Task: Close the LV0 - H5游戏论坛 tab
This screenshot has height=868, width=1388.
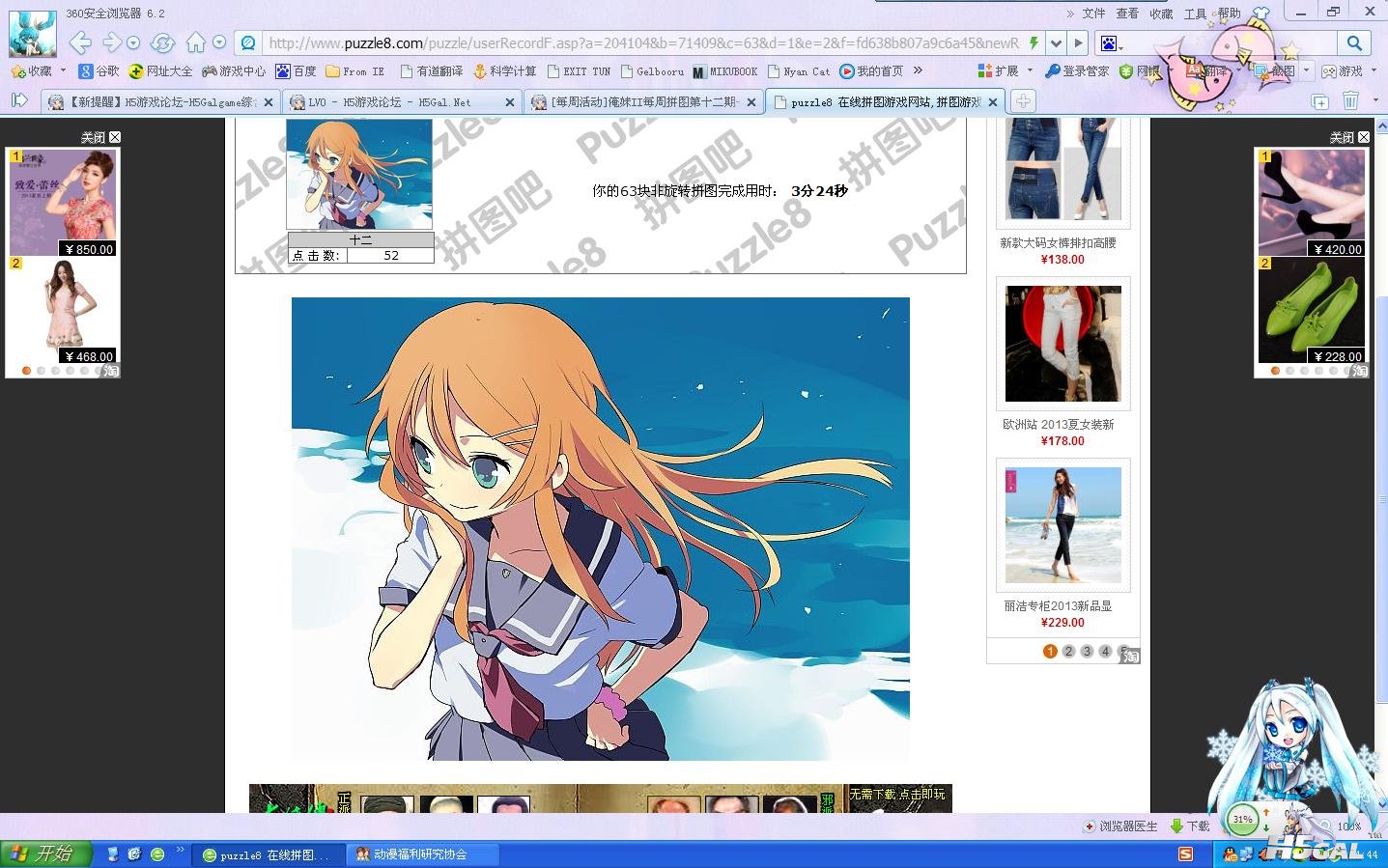Action: coord(510,101)
